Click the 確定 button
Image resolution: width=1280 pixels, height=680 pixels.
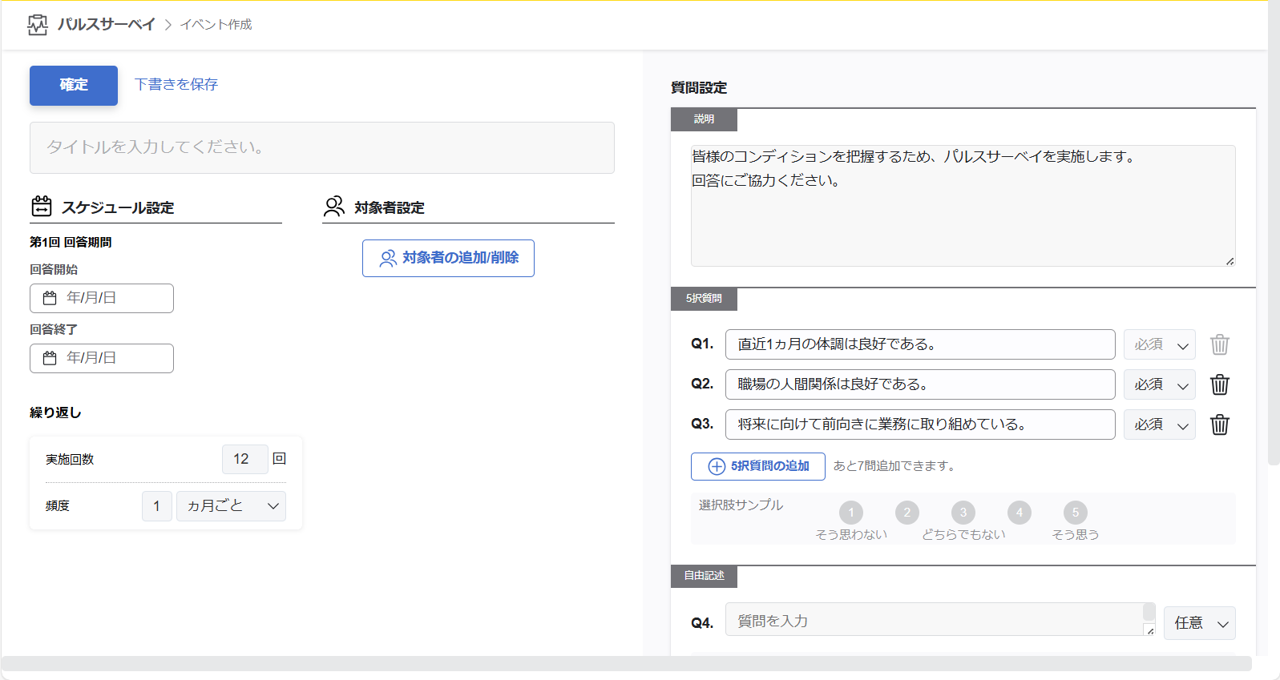point(74,85)
